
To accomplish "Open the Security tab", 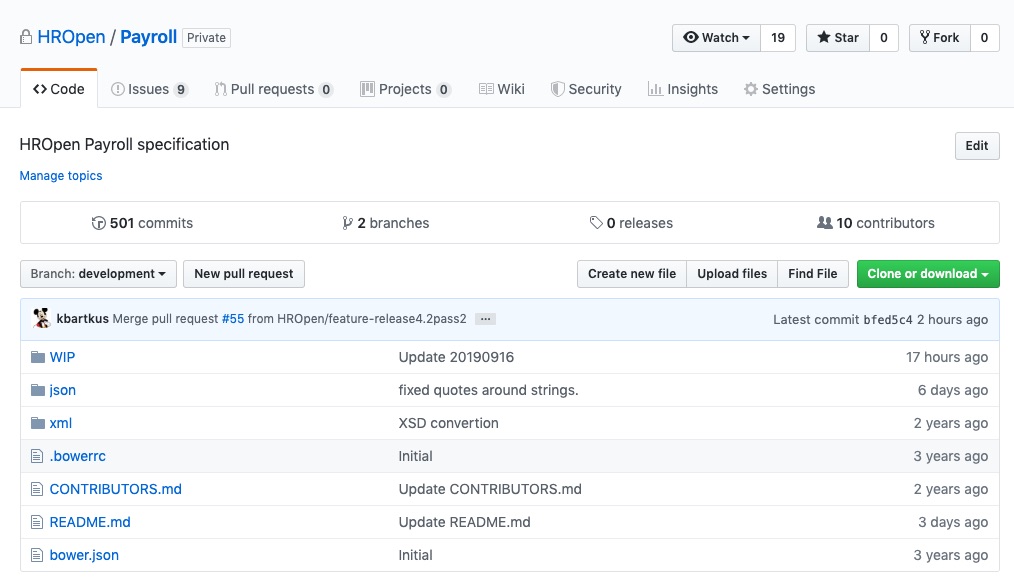I will [x=586, y=89].
